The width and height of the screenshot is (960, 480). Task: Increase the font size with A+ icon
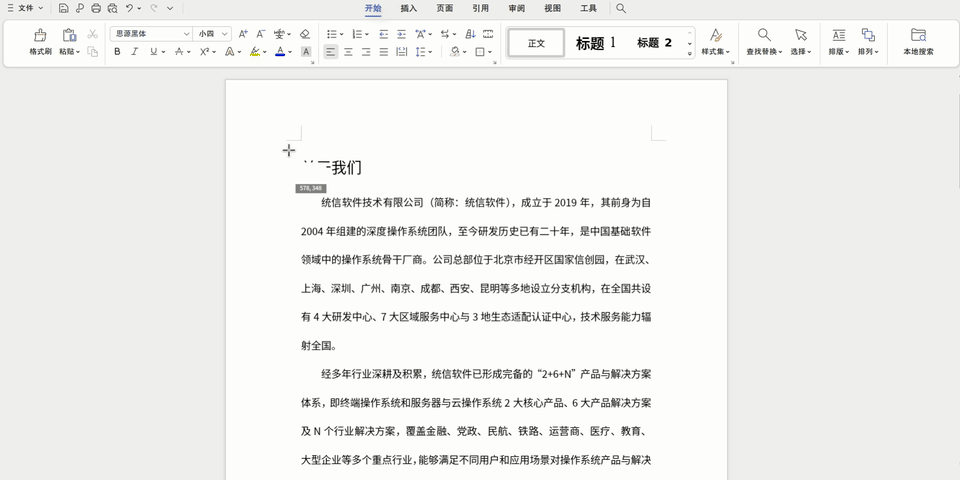click(243, 34)
